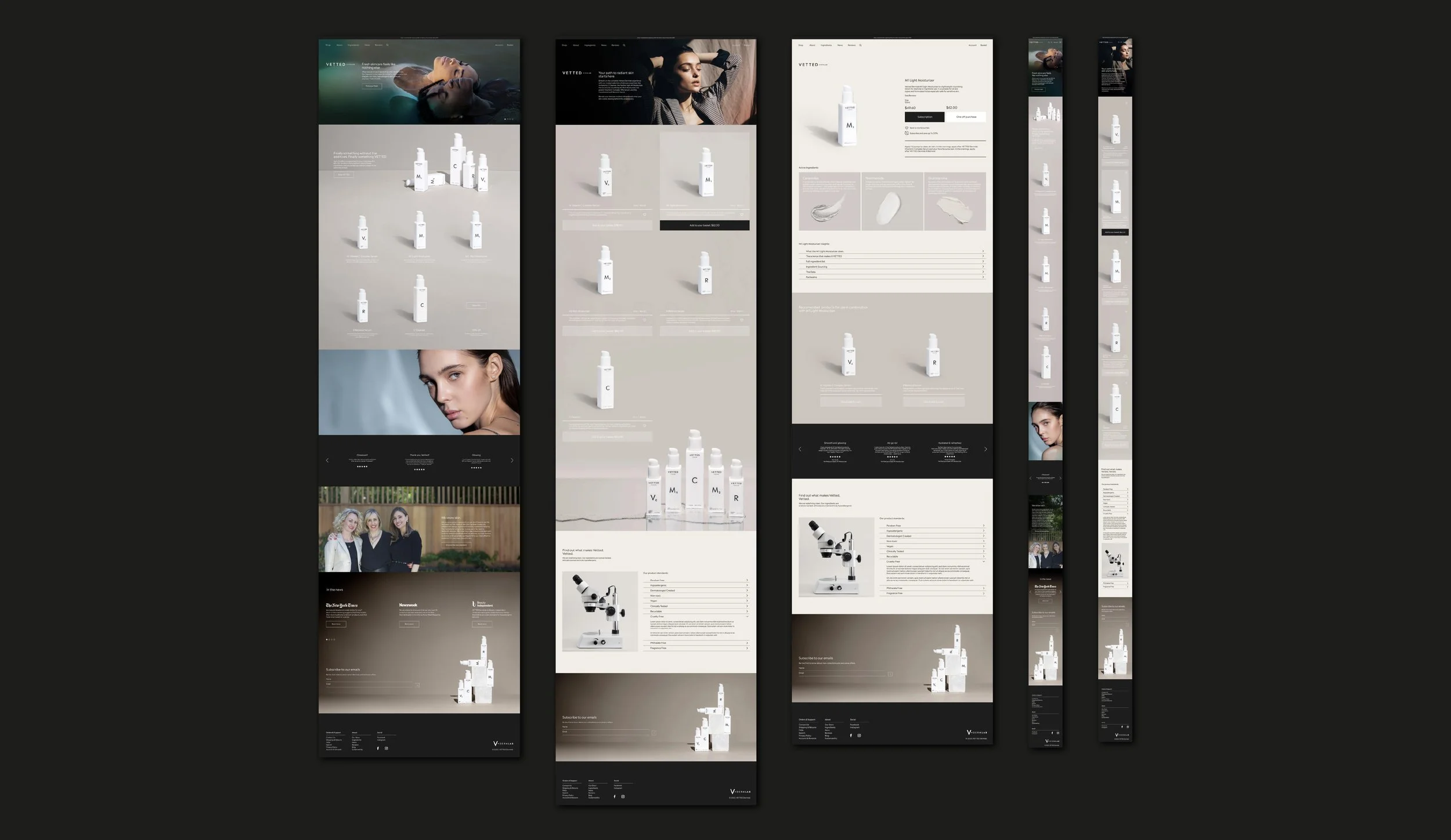Click next arrow in homepage testimonials carousel
This screenshot has height=840, width=1451.
click(511, 461)
